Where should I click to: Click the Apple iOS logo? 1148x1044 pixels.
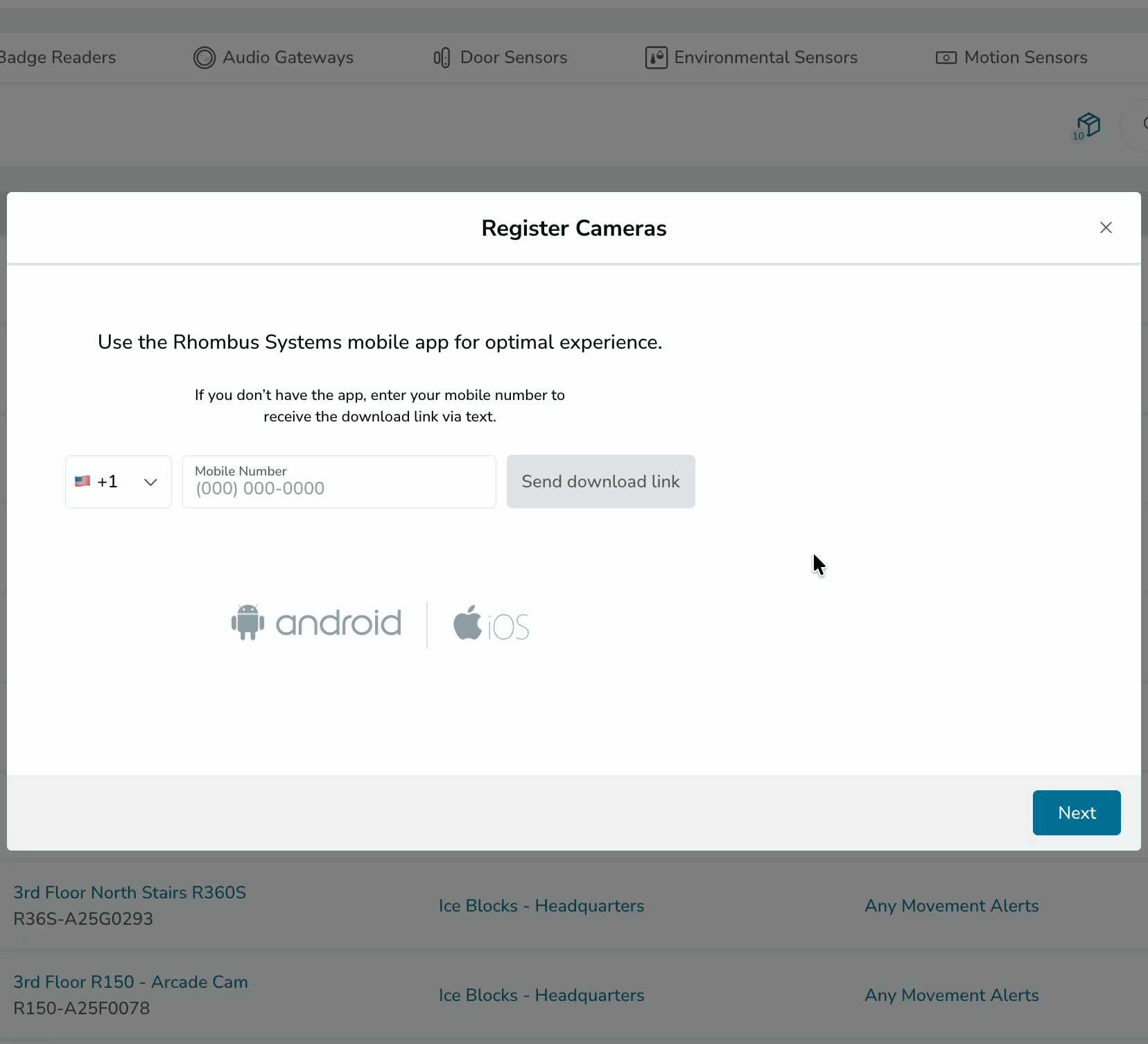tap(492, 623)
